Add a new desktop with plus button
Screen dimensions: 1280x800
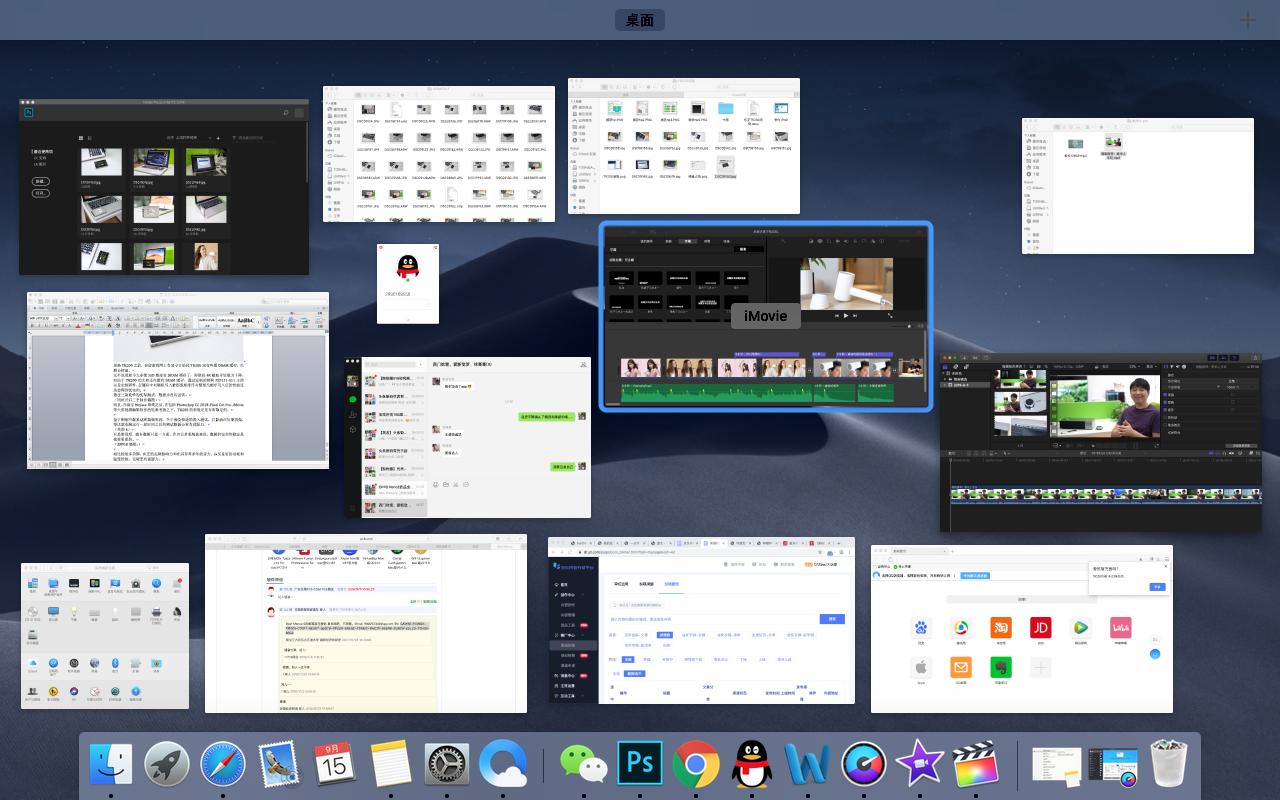(x=1247, y=20)
